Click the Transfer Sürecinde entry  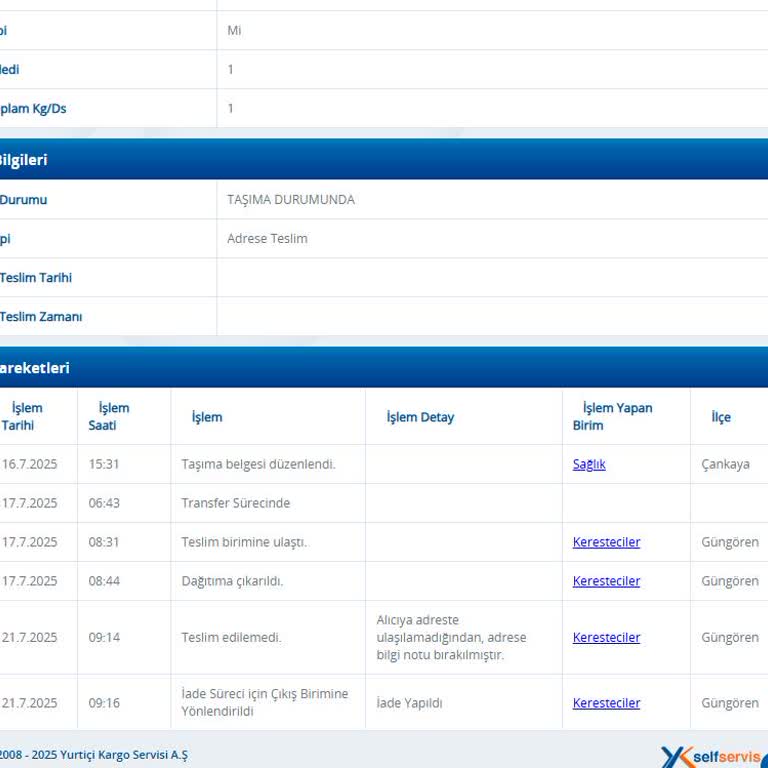tap(236, 503)
